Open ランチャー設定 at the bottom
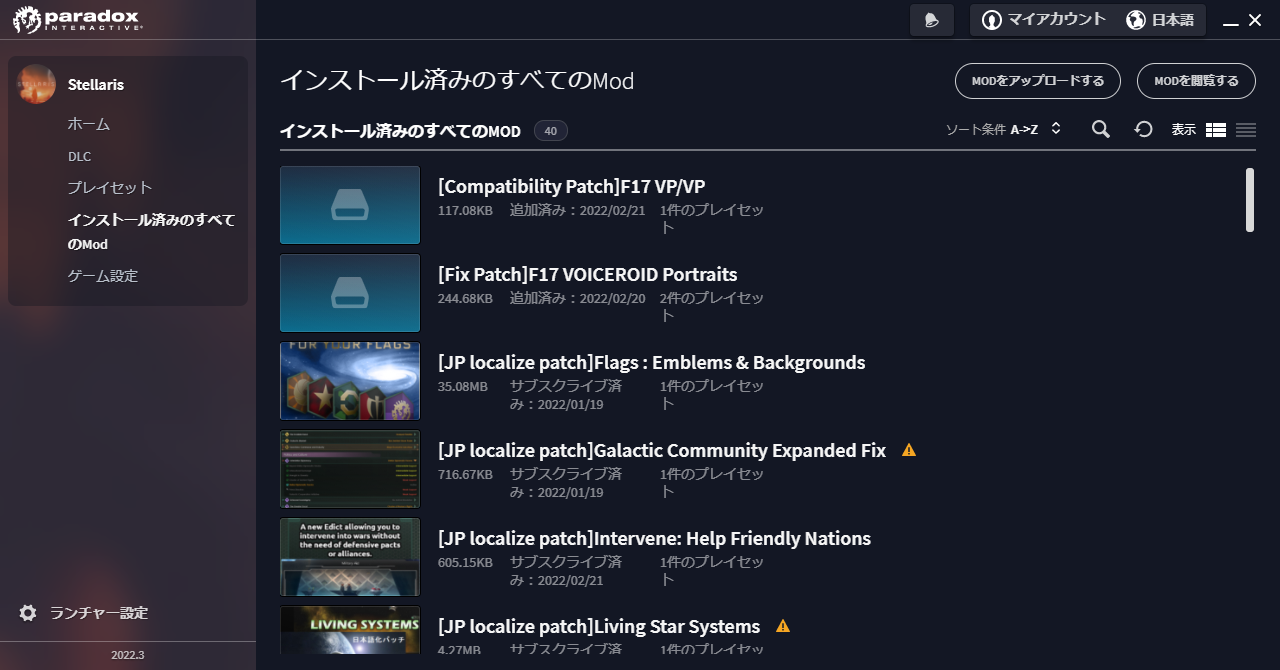This screenshot has width=1280, height=670. (x=84, y=613)
